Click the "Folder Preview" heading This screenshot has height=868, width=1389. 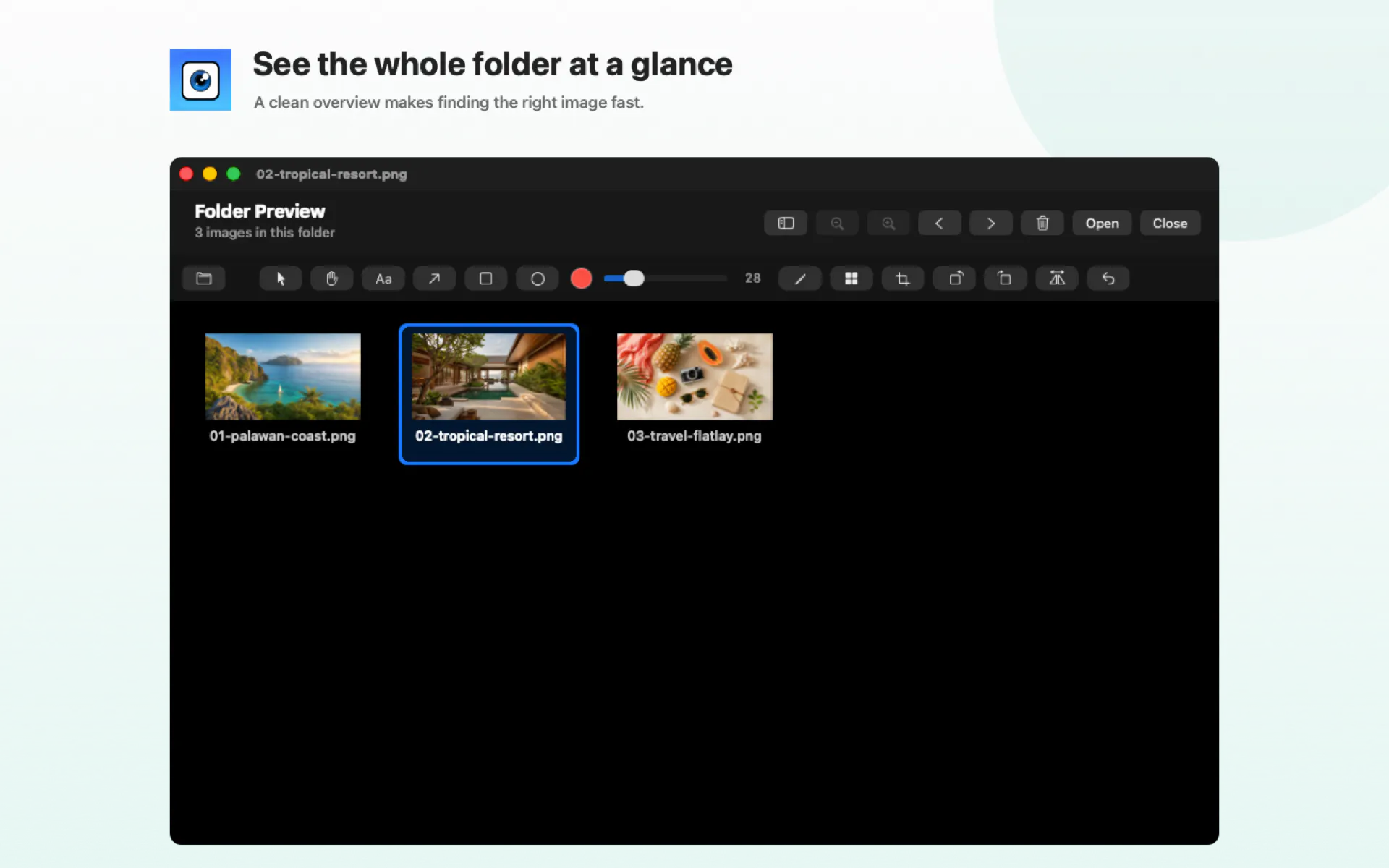(260, 211)
